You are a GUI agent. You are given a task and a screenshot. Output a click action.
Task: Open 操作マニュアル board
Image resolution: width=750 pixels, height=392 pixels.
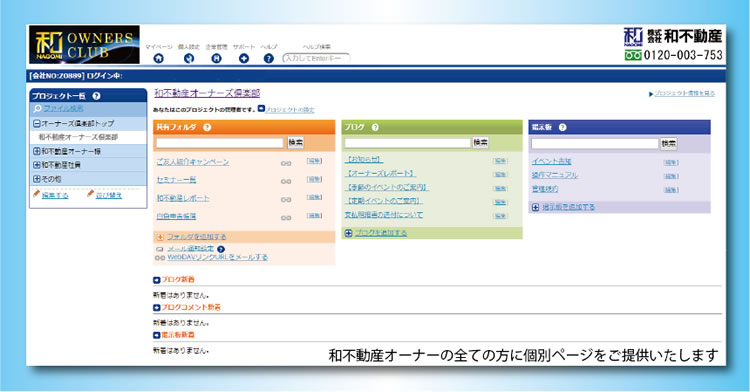(x=555, y=175)
